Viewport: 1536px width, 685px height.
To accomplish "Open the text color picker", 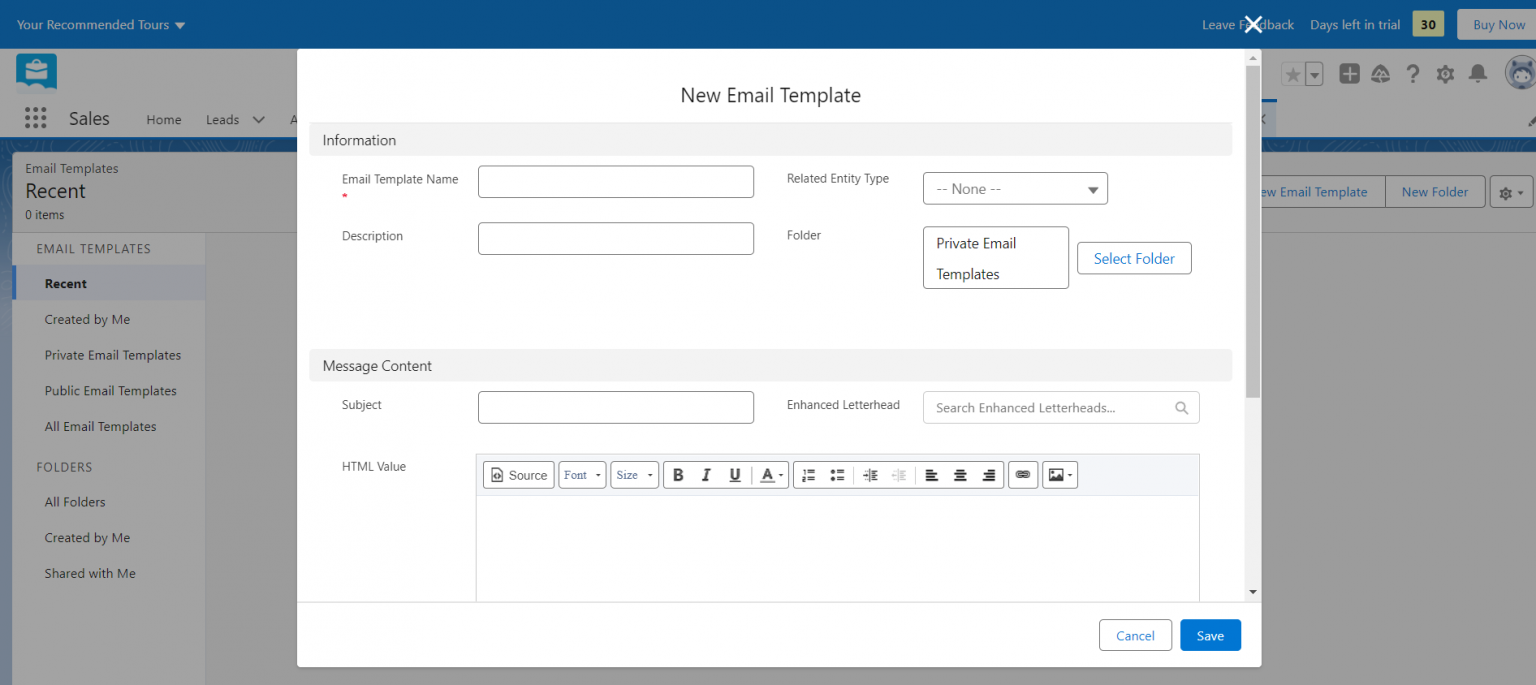I will pos(771,474).
